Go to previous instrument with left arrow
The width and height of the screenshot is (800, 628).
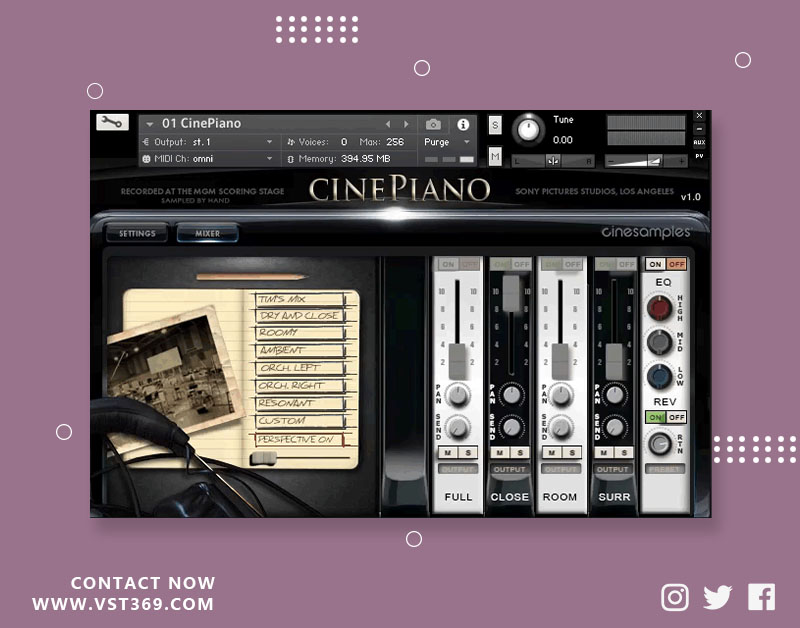(x=388, y=124)
